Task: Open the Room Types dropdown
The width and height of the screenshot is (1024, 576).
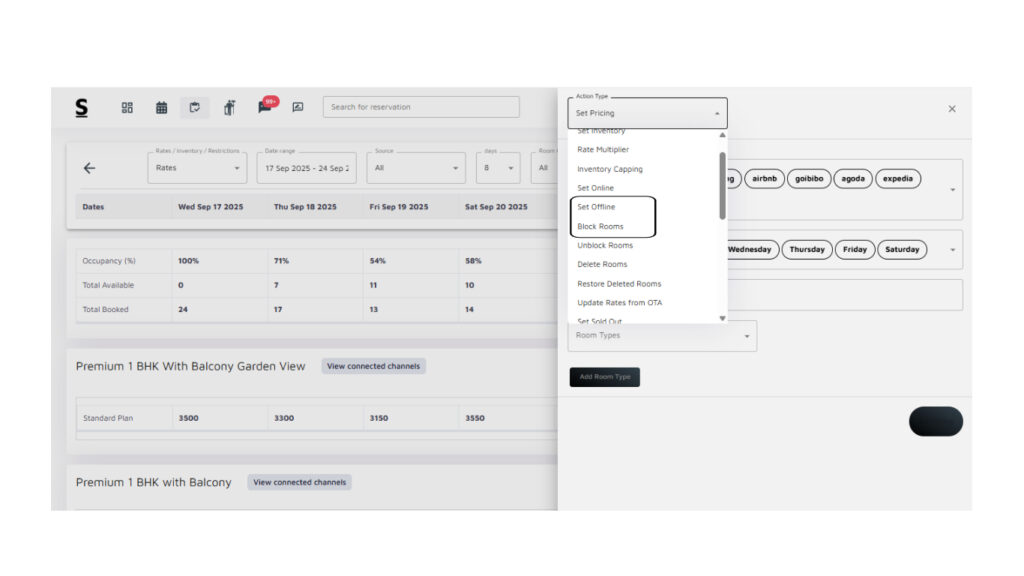Action: (x=662, y=336)
